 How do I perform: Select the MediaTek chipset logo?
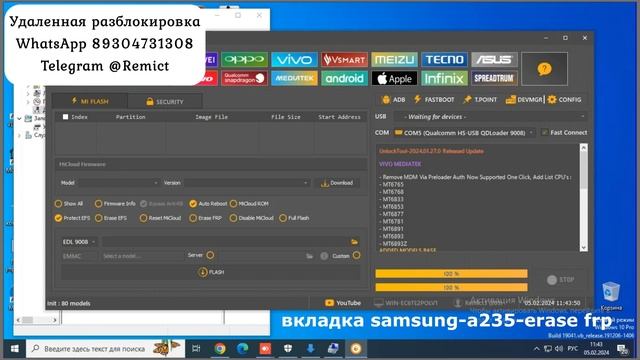(294, 78)
